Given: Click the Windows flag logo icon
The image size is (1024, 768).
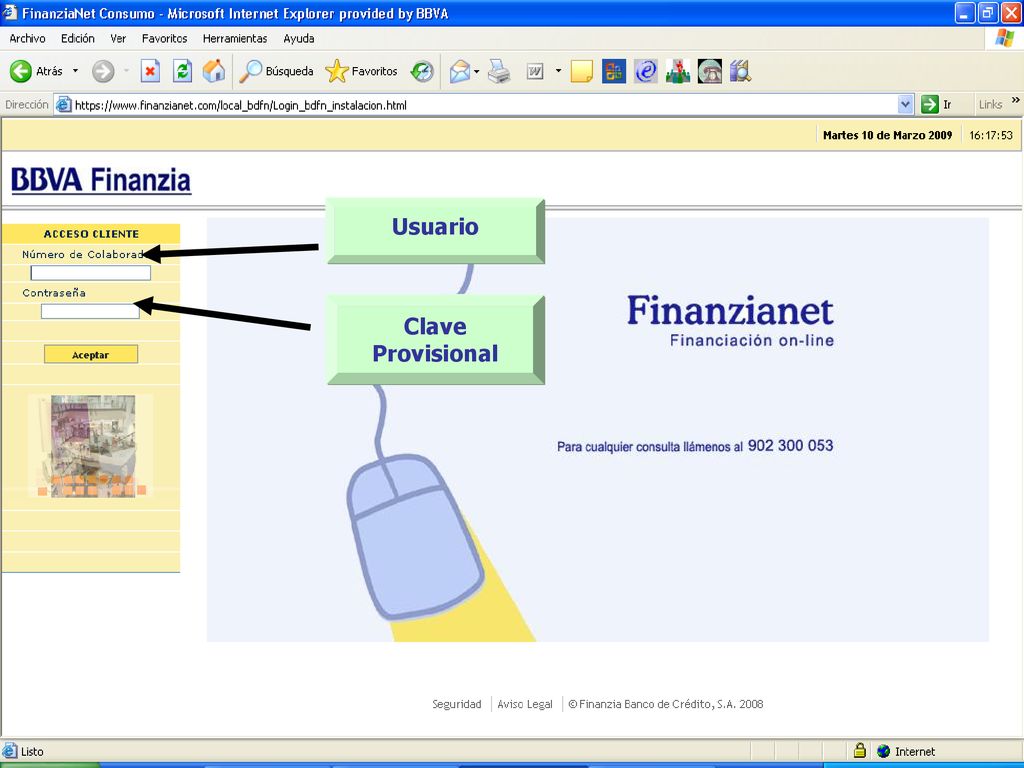Looking at the screenshot, I should (1004, 38).
